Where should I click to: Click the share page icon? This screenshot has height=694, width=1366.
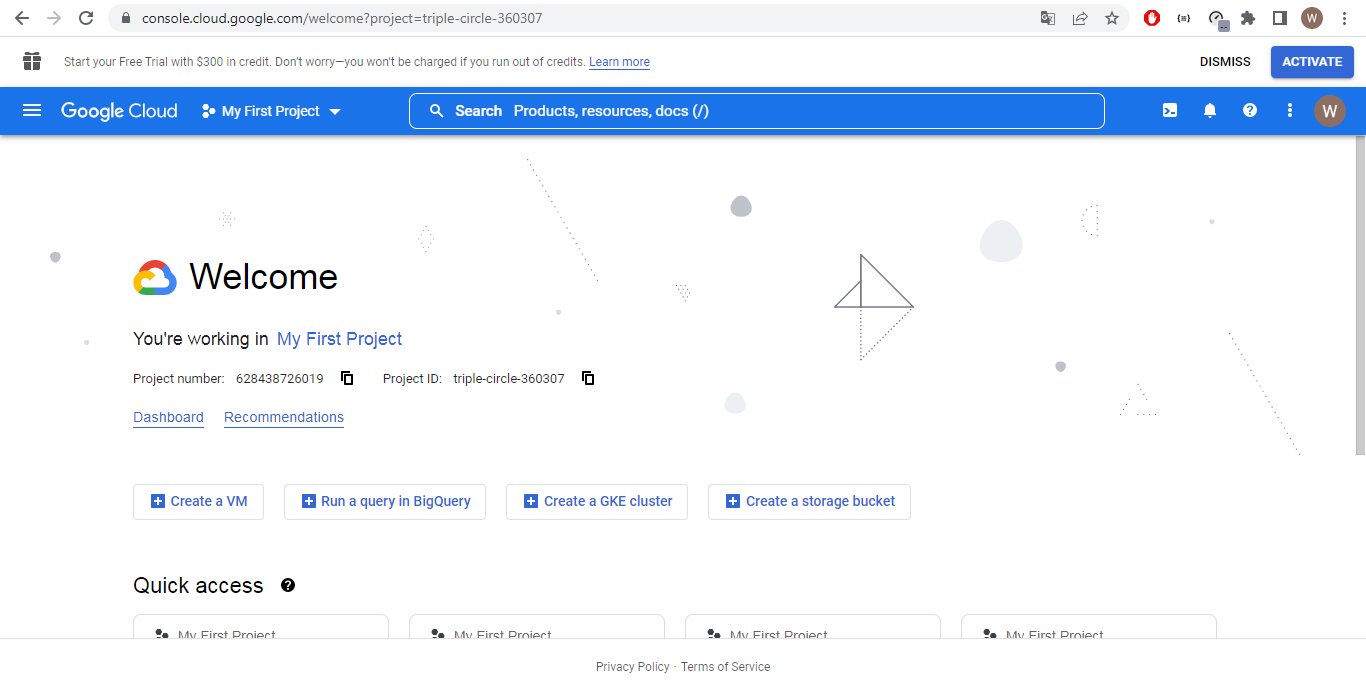[1080, 18]
